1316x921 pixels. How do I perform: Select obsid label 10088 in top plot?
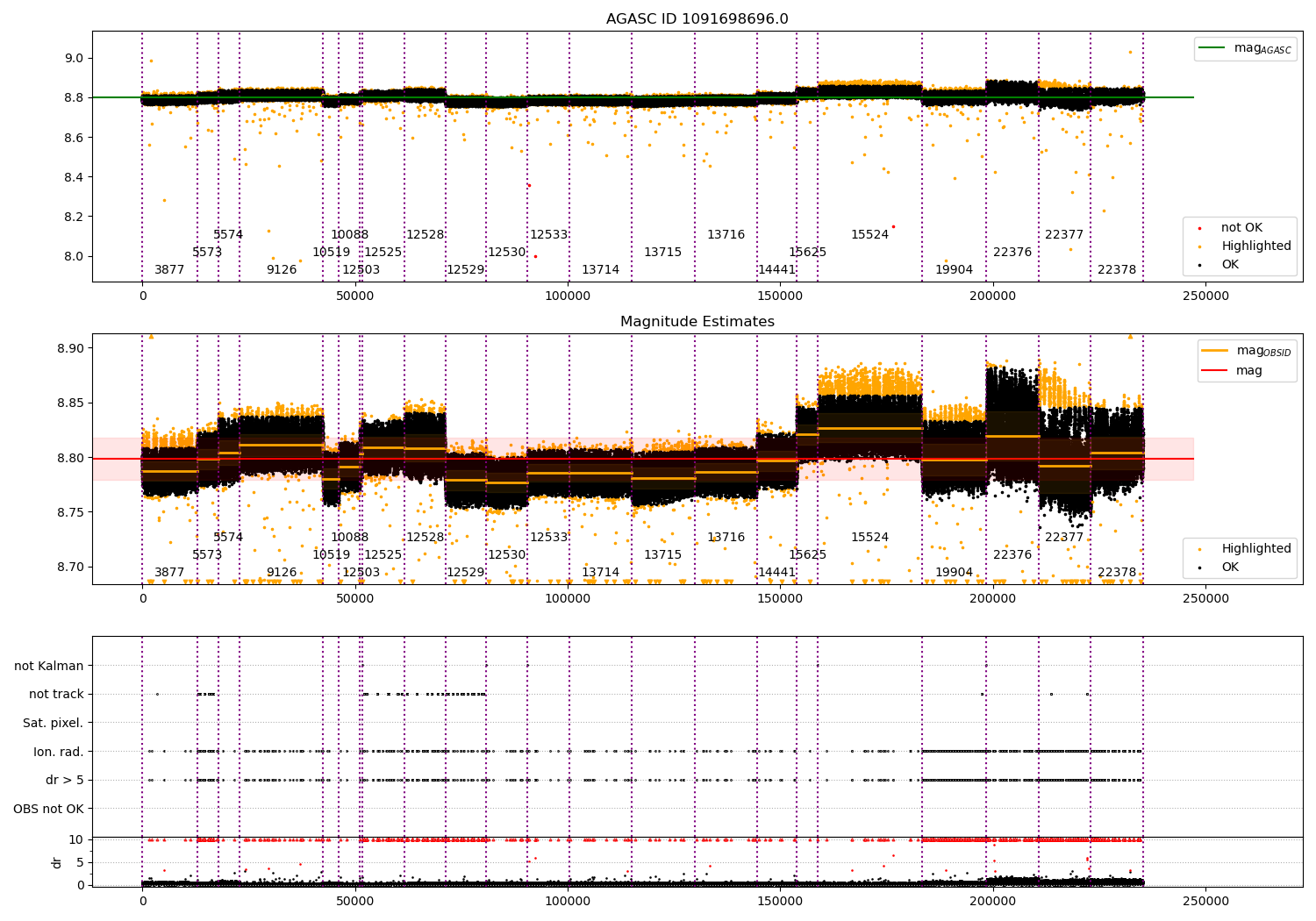pyautogui.click(x=349, y=235)
